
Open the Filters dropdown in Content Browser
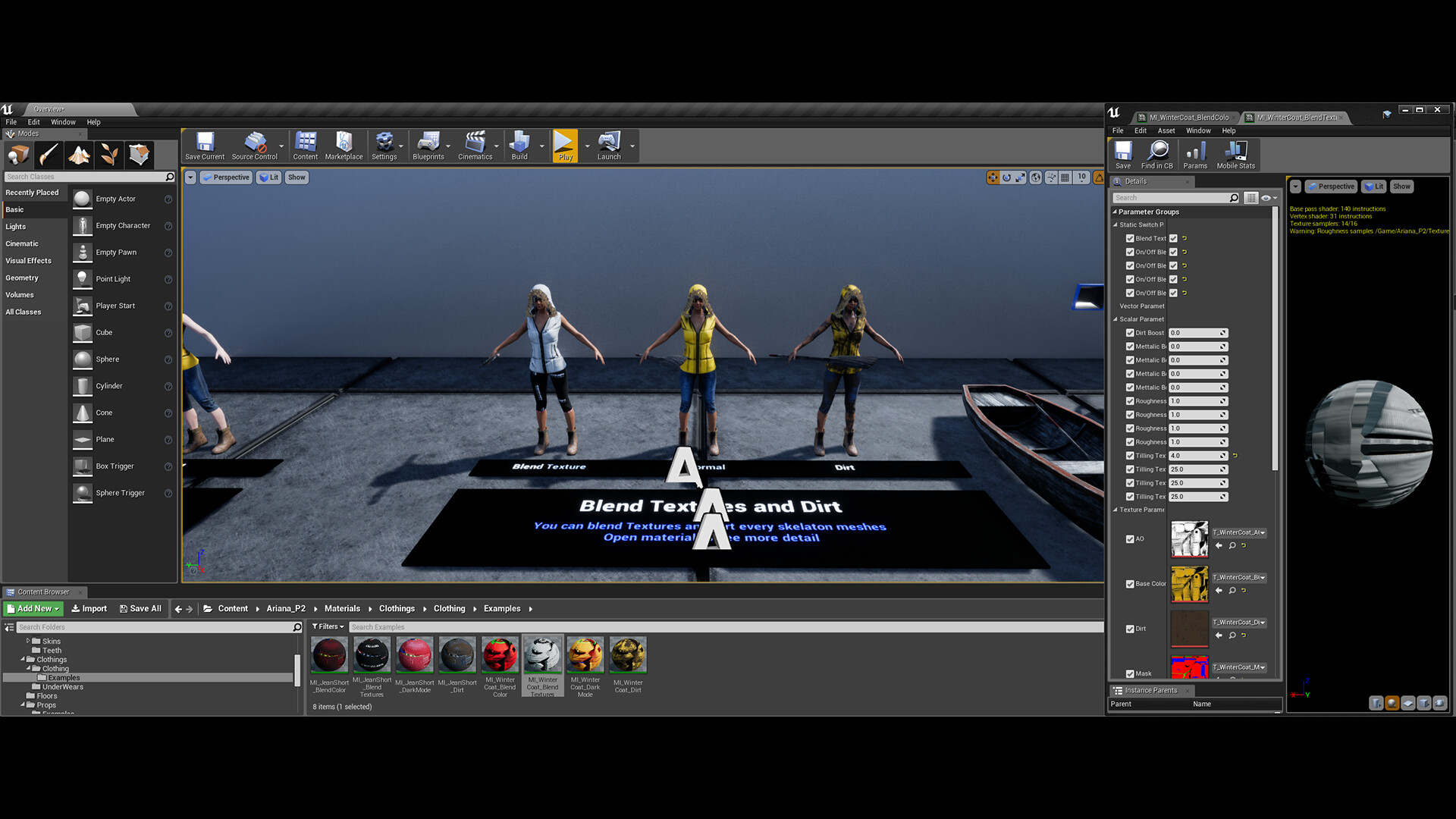coord(328,627)
